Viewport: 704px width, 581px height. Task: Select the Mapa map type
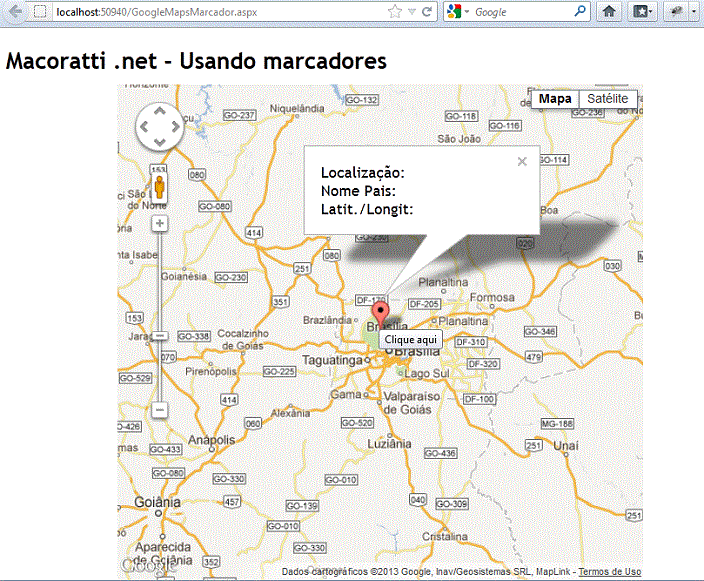[x=555, y=99]
